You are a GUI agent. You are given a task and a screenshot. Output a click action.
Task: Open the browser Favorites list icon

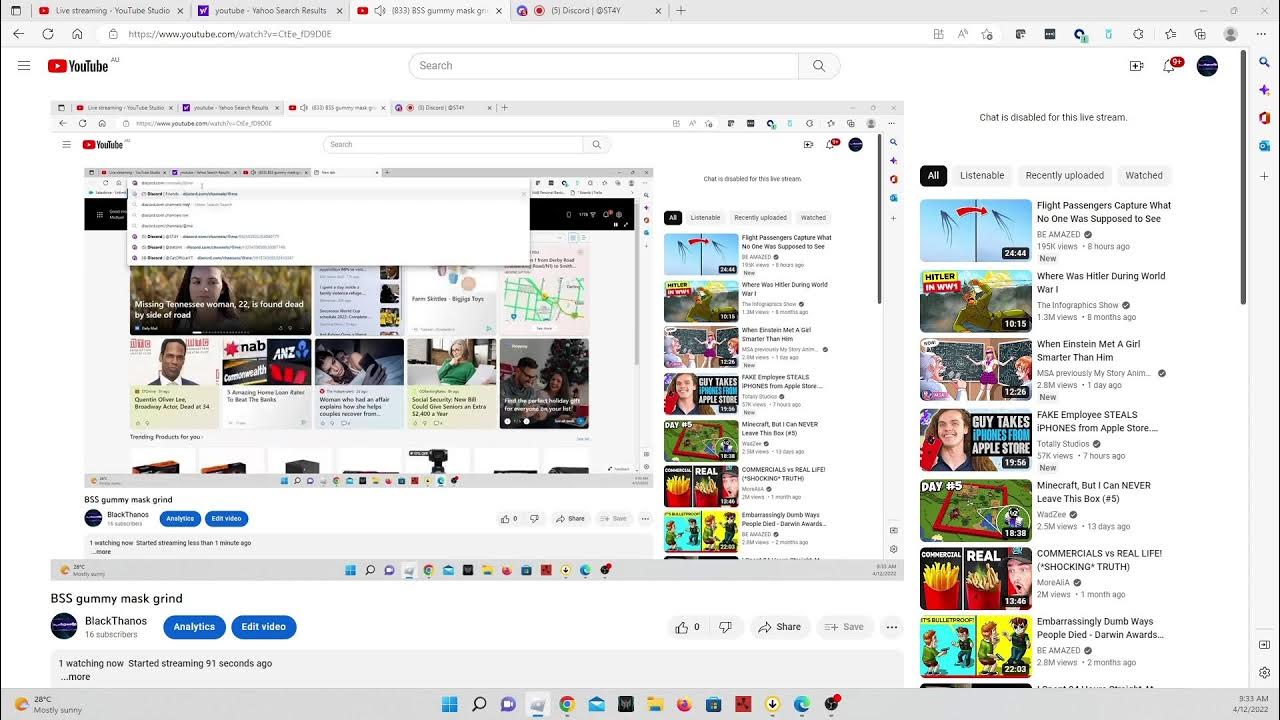[x=1171, y=34]
